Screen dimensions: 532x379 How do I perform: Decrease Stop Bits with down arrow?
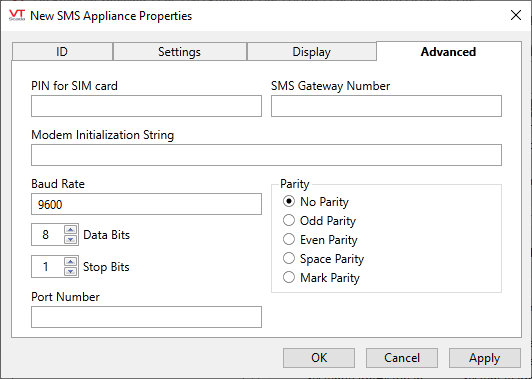(70, 271)
